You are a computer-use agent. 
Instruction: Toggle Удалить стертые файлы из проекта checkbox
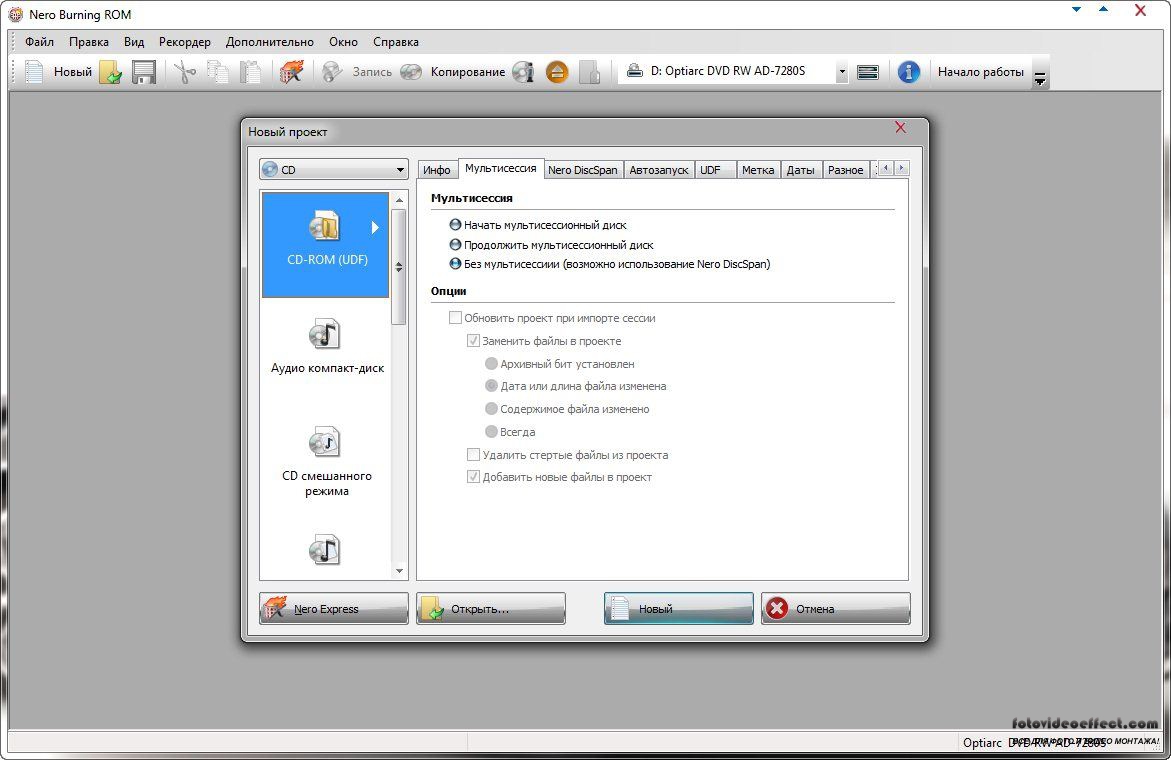click(473, 455)
